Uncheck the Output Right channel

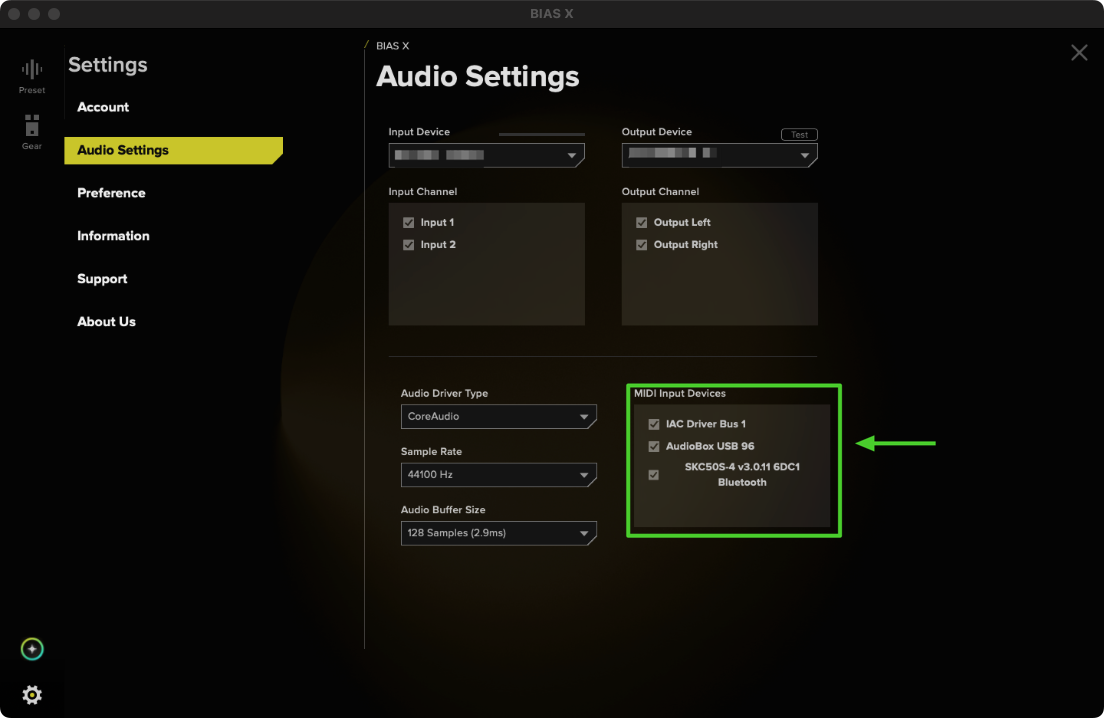point(642,245)
